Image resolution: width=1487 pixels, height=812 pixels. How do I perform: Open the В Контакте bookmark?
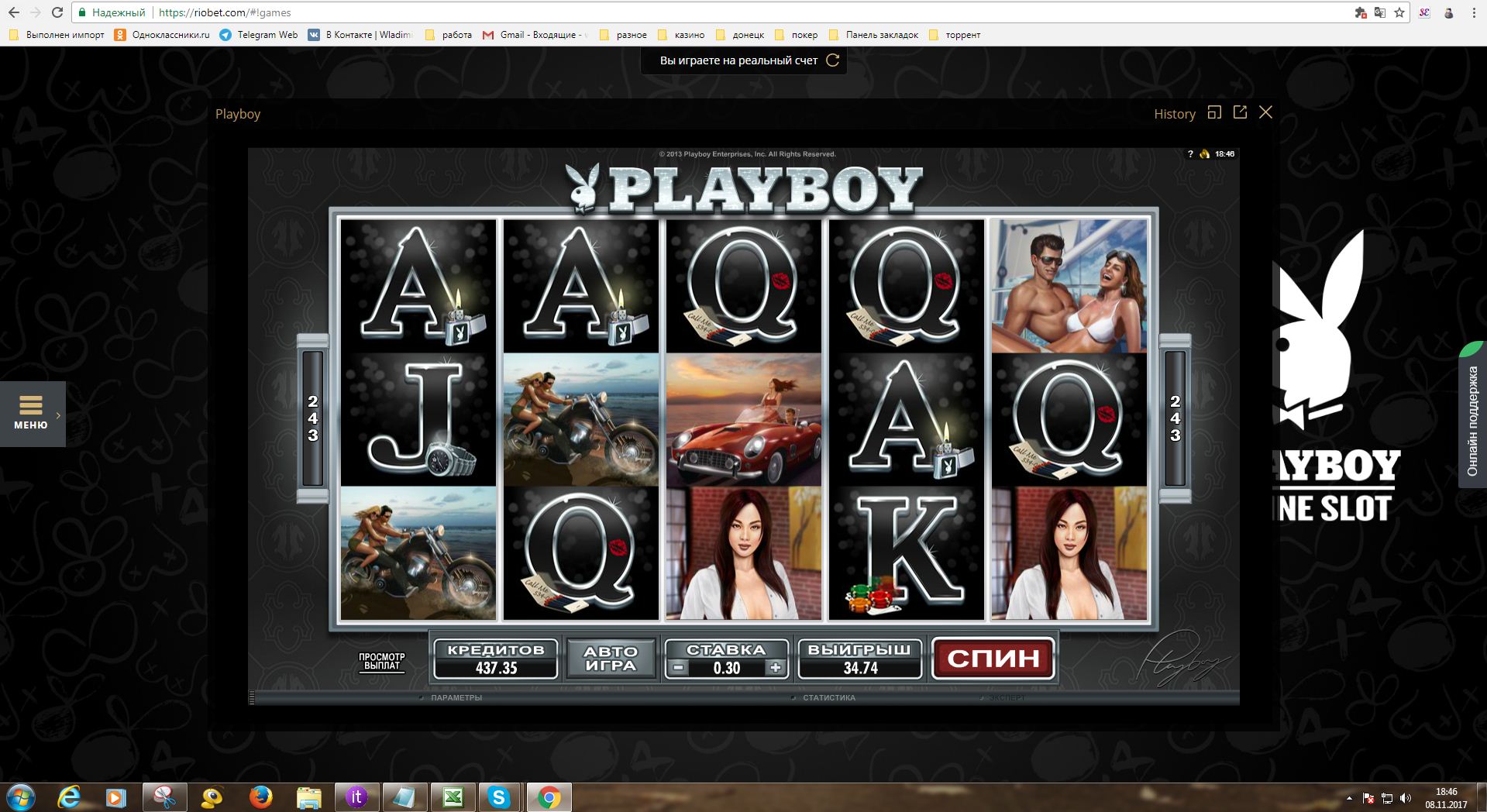point(361,35)
